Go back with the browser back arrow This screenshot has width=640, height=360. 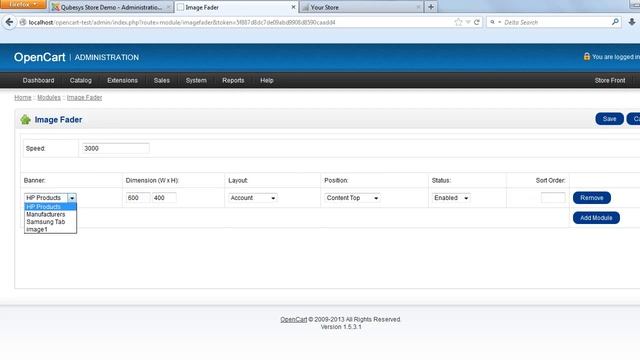click(x=9, y=22)
